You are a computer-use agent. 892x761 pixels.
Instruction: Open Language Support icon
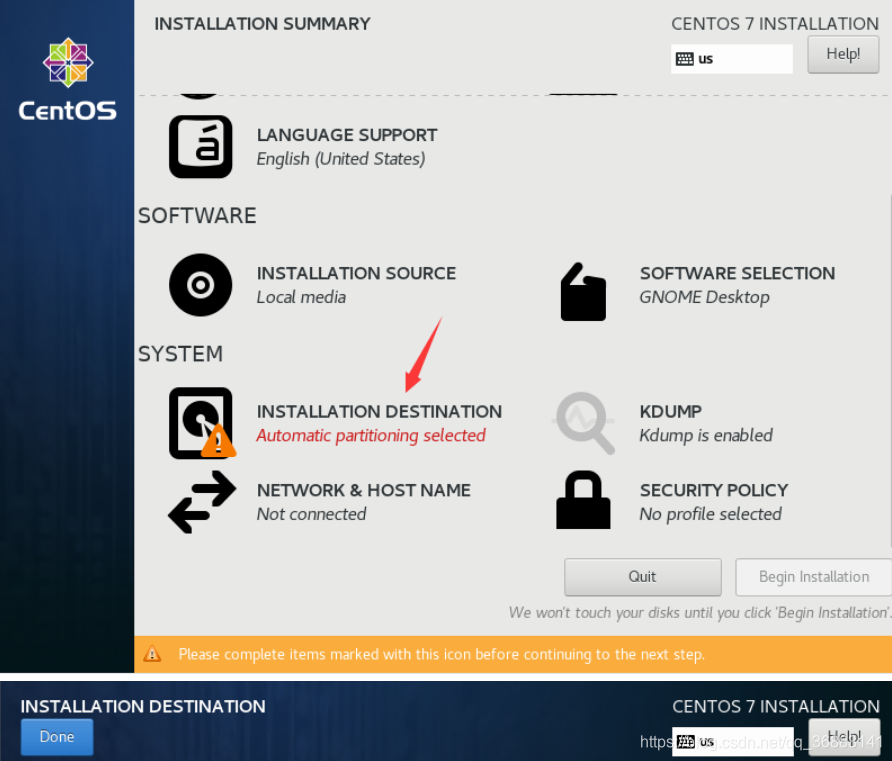[x=200, y=147]
